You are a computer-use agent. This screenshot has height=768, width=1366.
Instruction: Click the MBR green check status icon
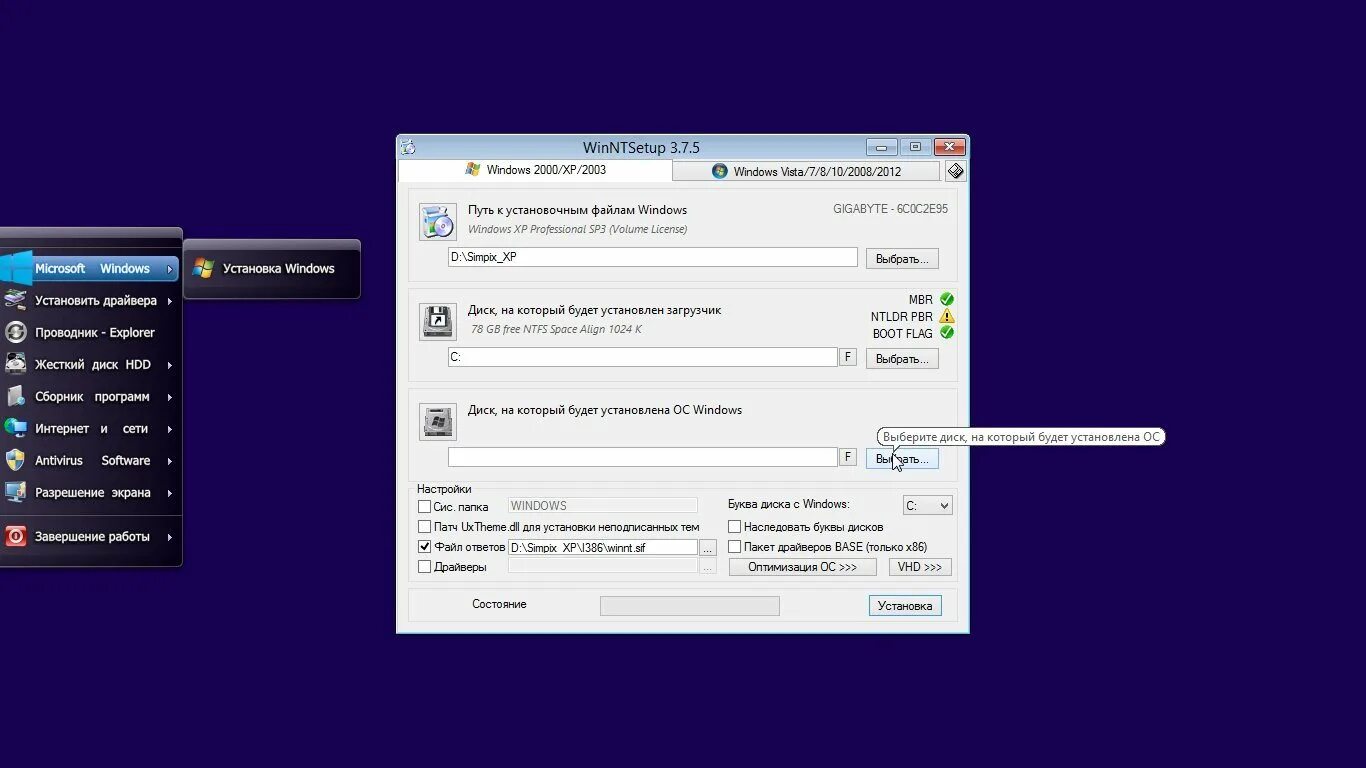click(946, 299)
